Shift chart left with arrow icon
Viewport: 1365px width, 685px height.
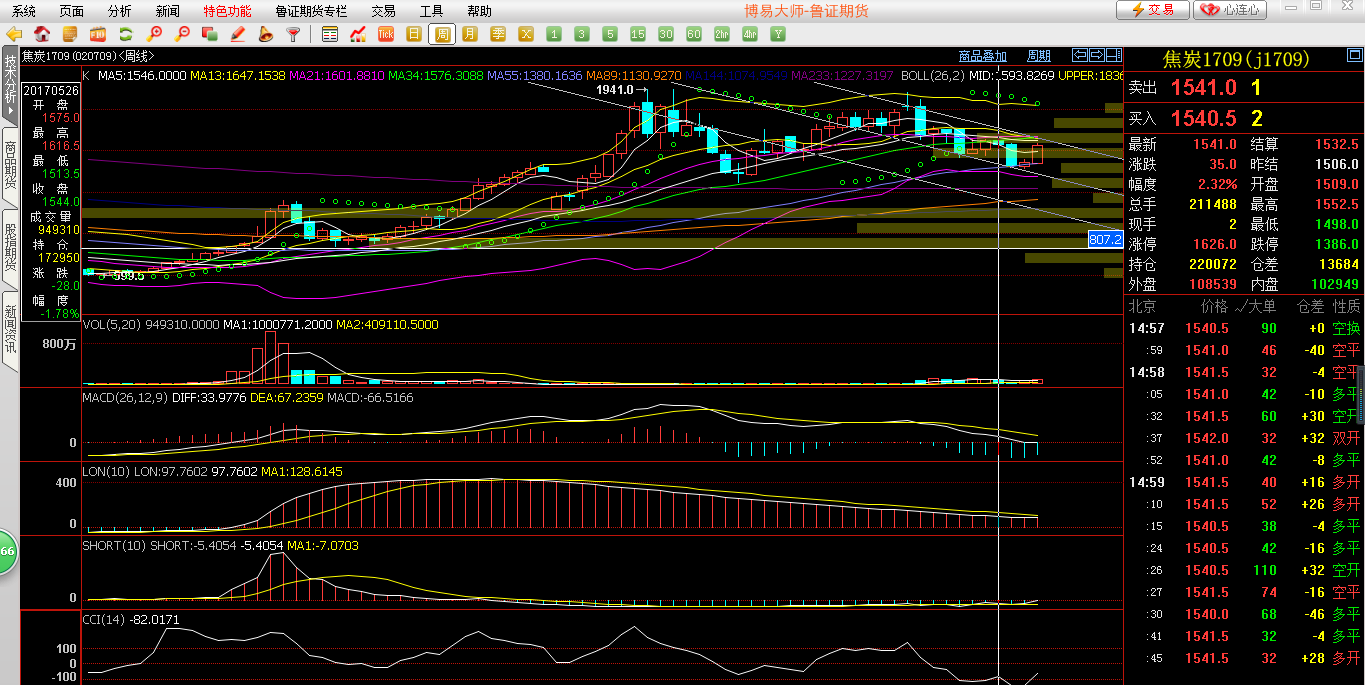1079,55
